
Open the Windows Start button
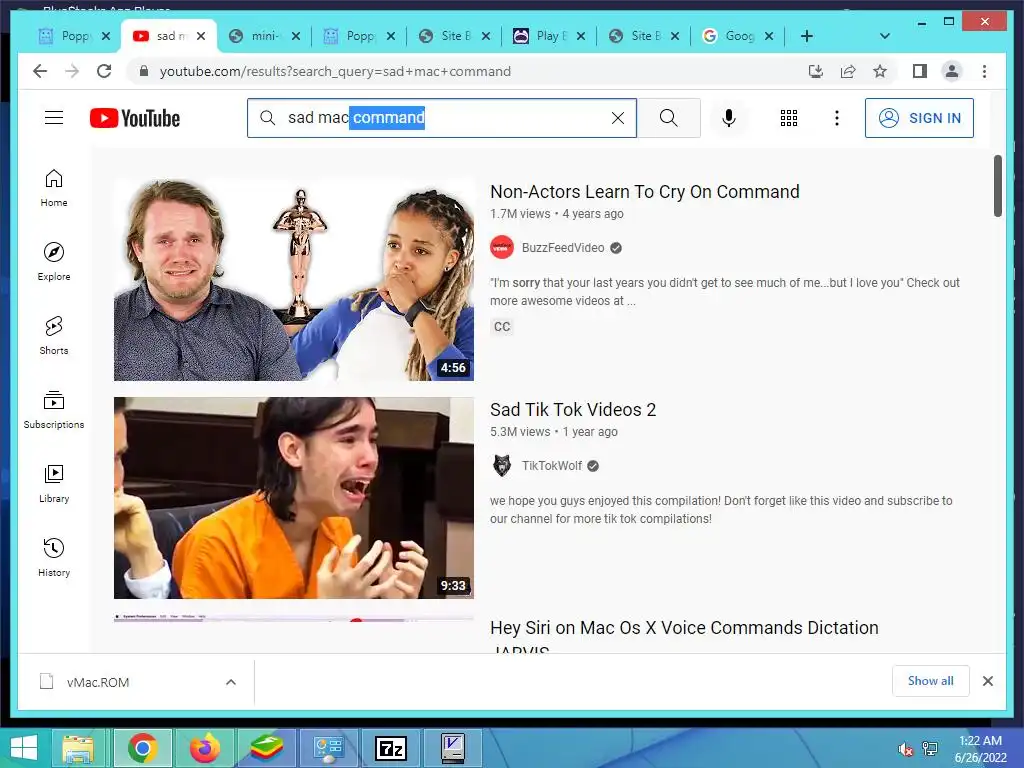(x=23, y=748)
